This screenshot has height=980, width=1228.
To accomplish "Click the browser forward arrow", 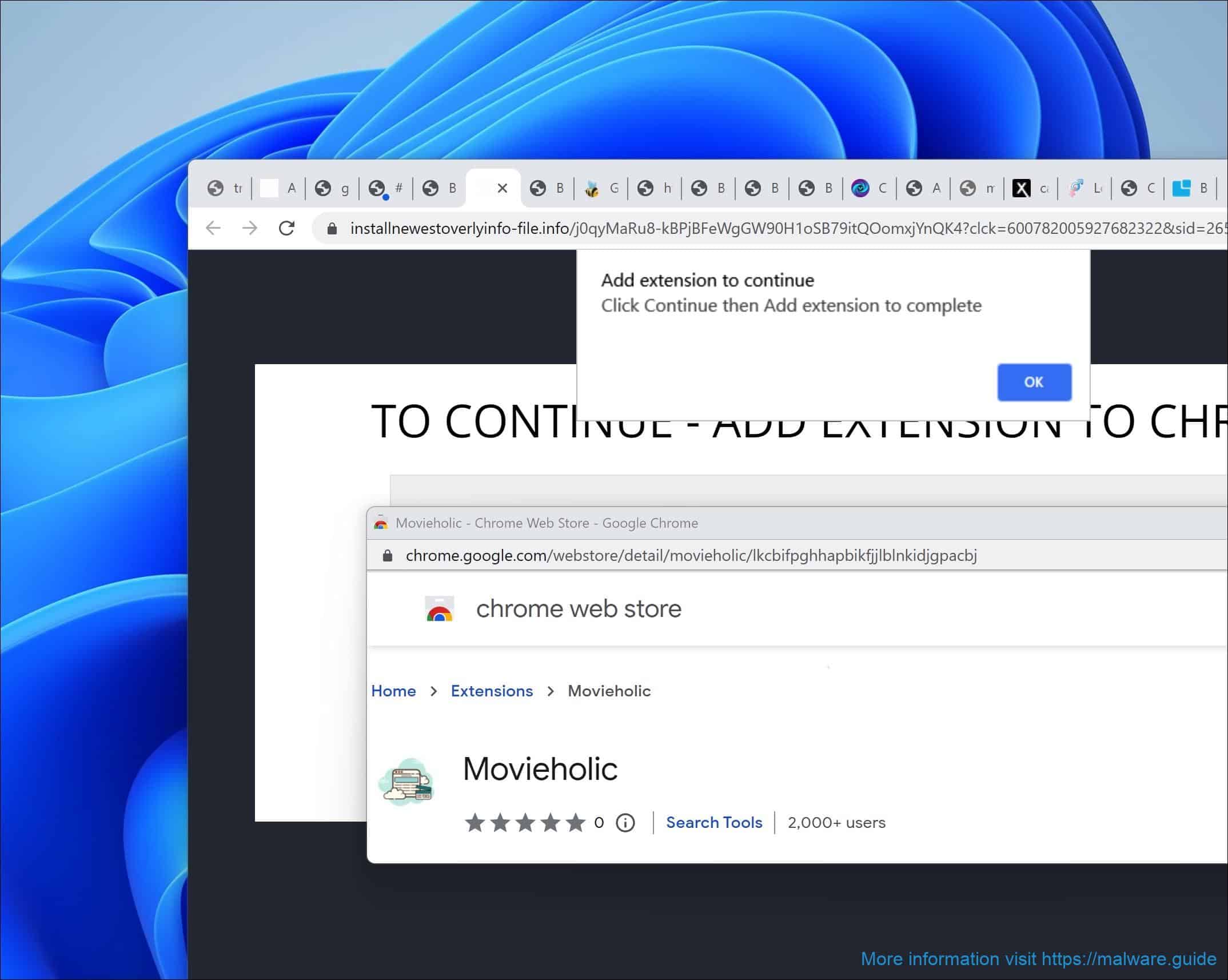I will [x=250, y=228].
